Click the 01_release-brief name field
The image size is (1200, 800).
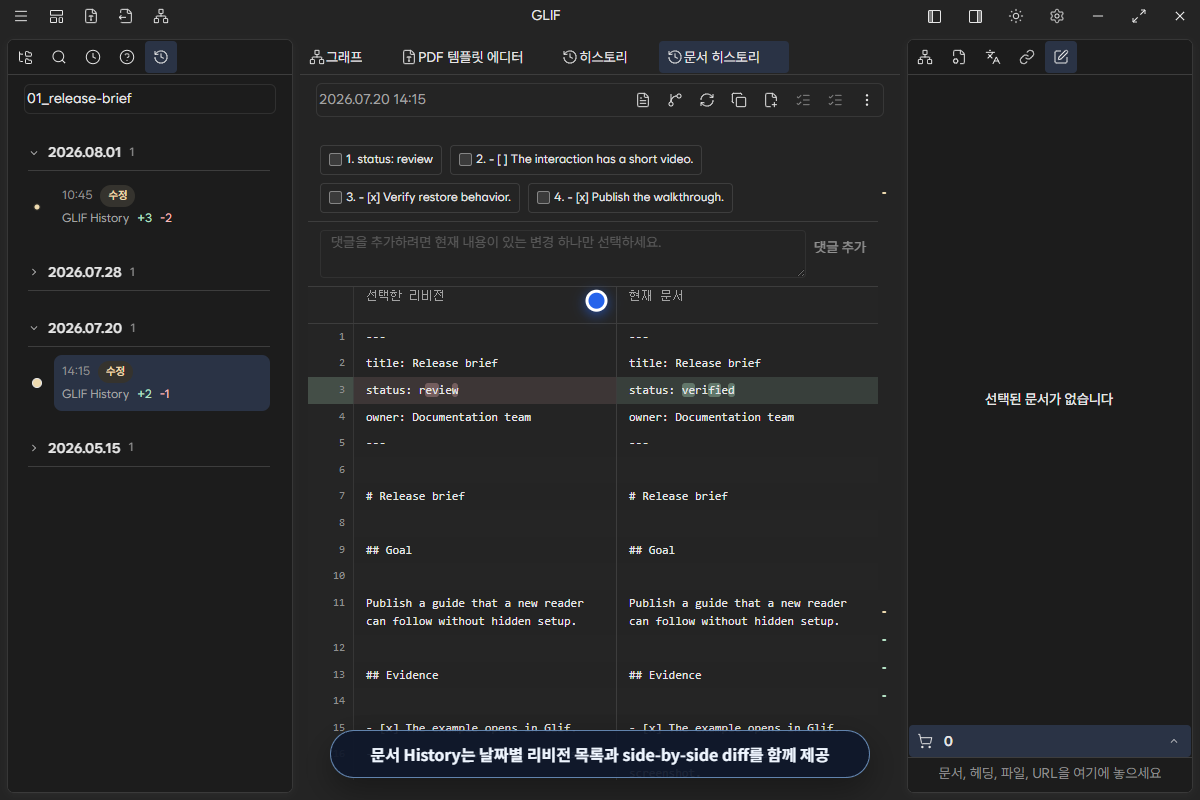coord(150,99)
